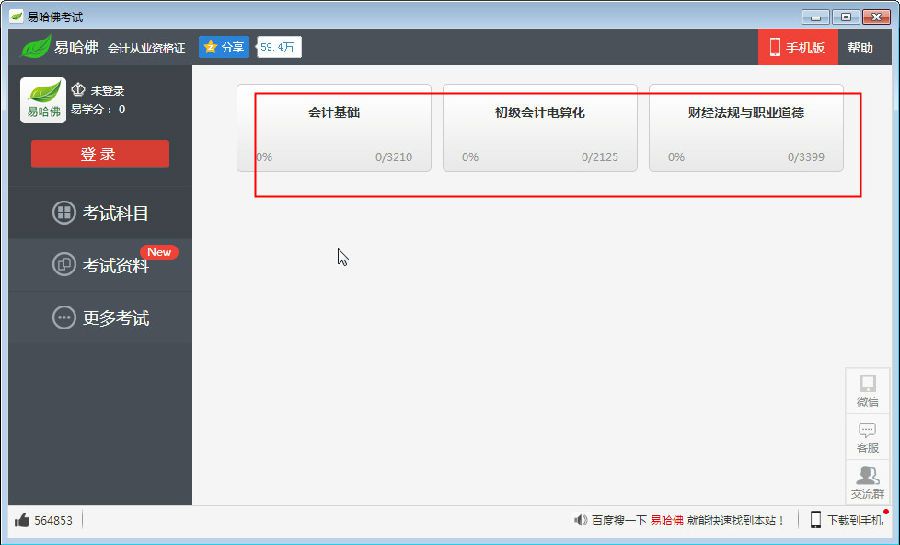Screen dimensions: 900x545
Task: Click the speaker announcement icon
Action: [x=580, y=520]
